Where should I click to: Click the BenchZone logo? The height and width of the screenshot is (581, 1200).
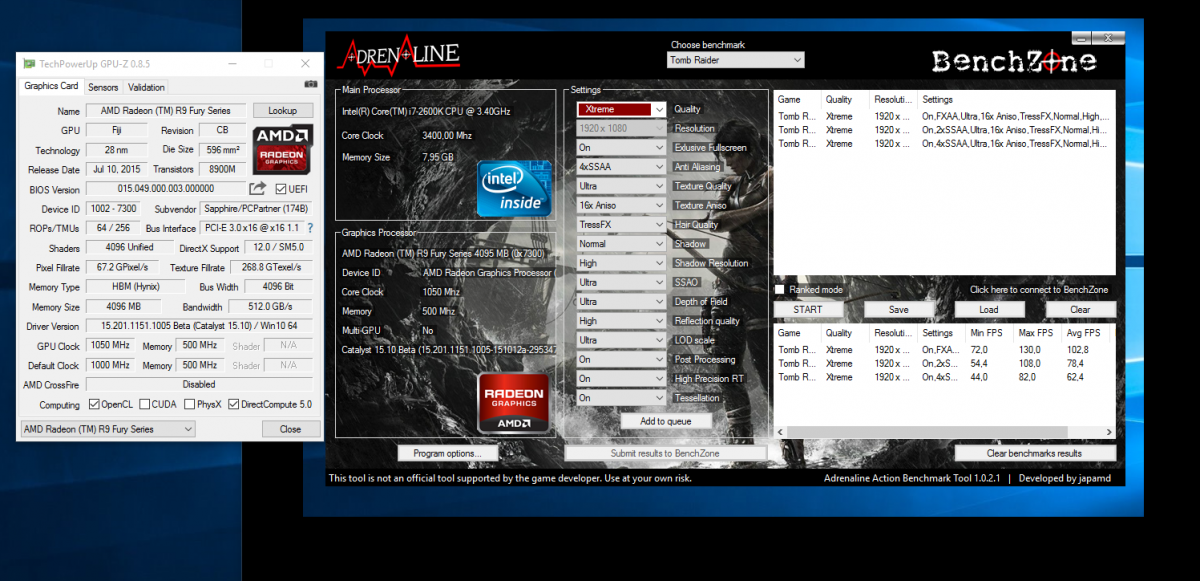pos(1014,62)
